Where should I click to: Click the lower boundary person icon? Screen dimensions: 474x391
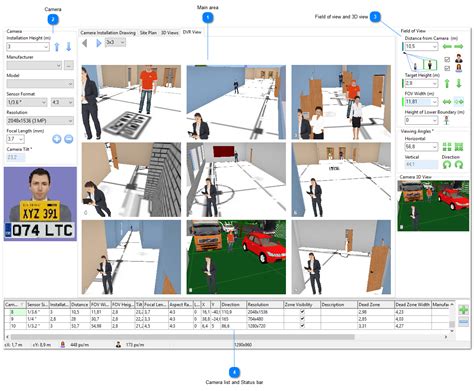pyautogui.click(x=447, y=120)
